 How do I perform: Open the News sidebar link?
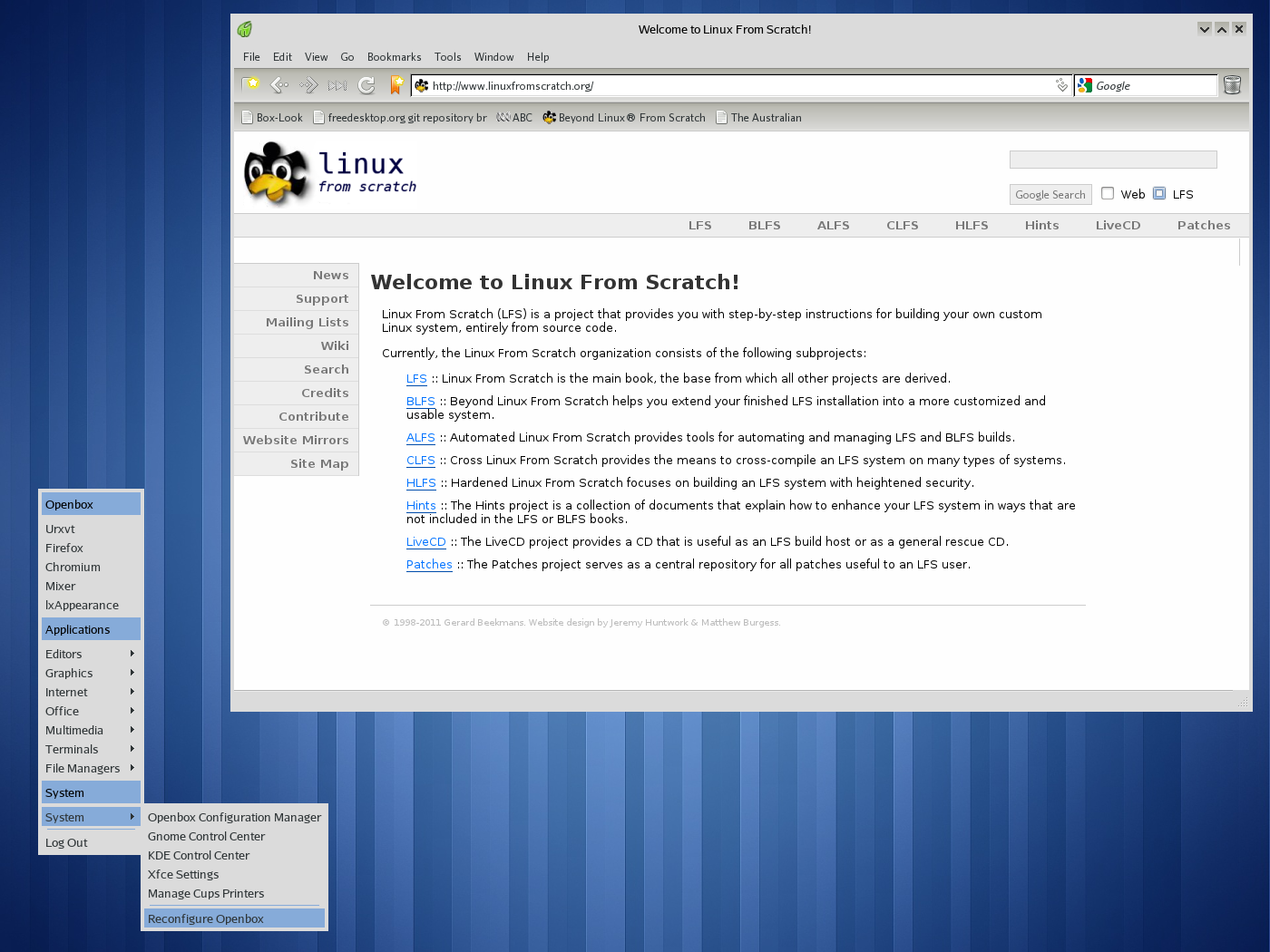297,276
